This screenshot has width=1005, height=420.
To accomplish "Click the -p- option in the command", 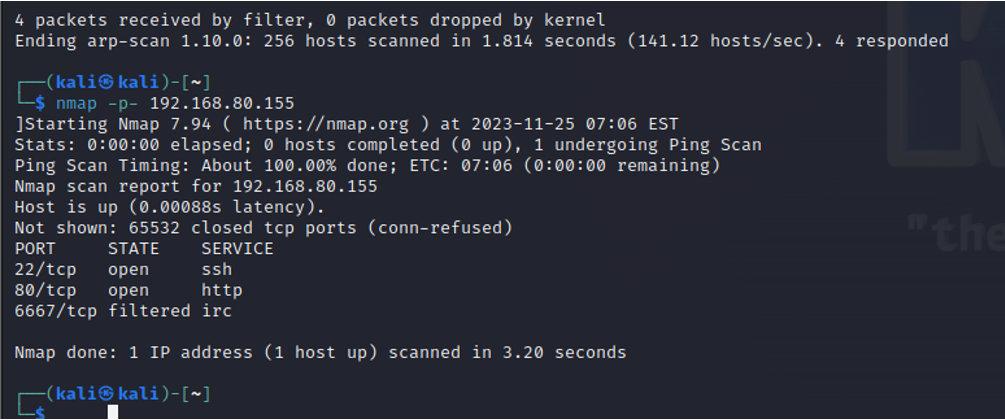I will 124,104.
